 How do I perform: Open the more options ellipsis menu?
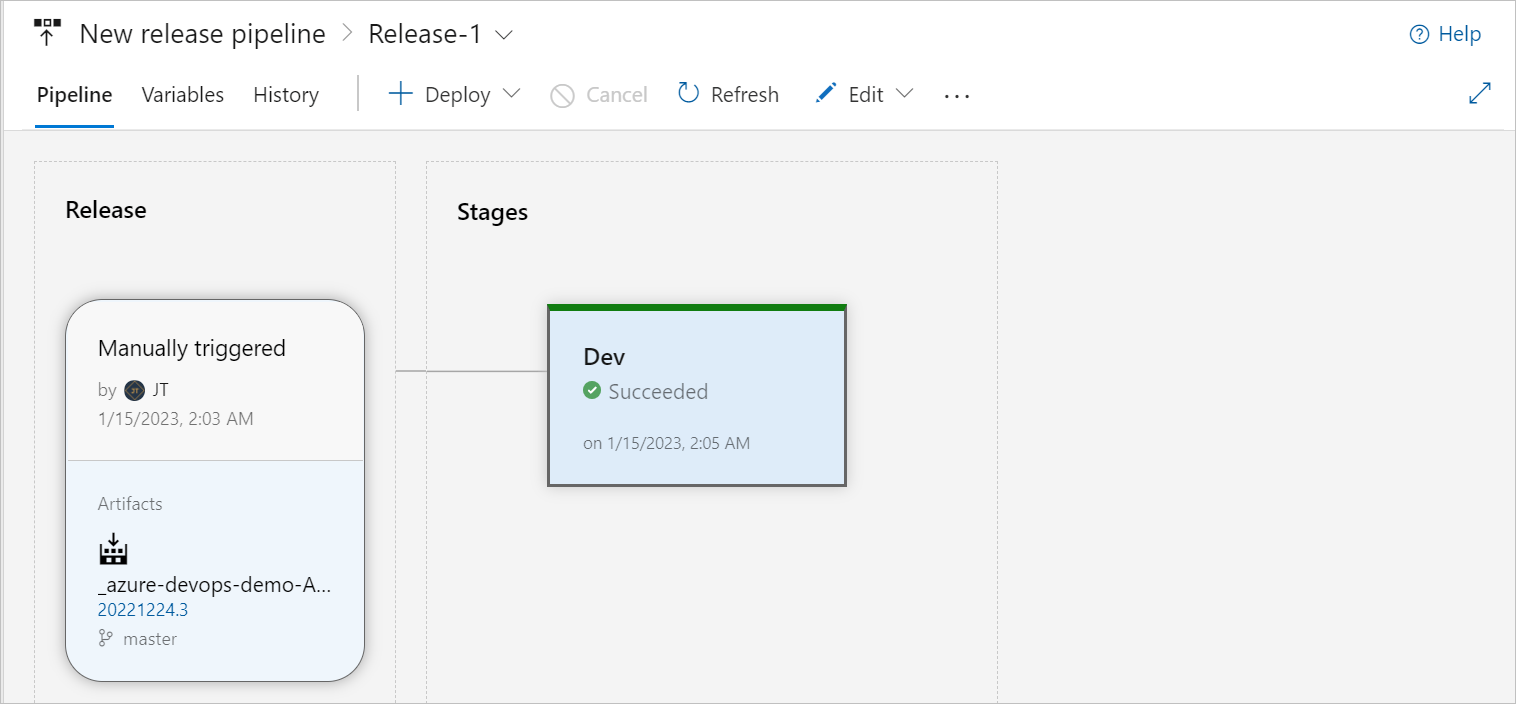[x=957, y=96]
